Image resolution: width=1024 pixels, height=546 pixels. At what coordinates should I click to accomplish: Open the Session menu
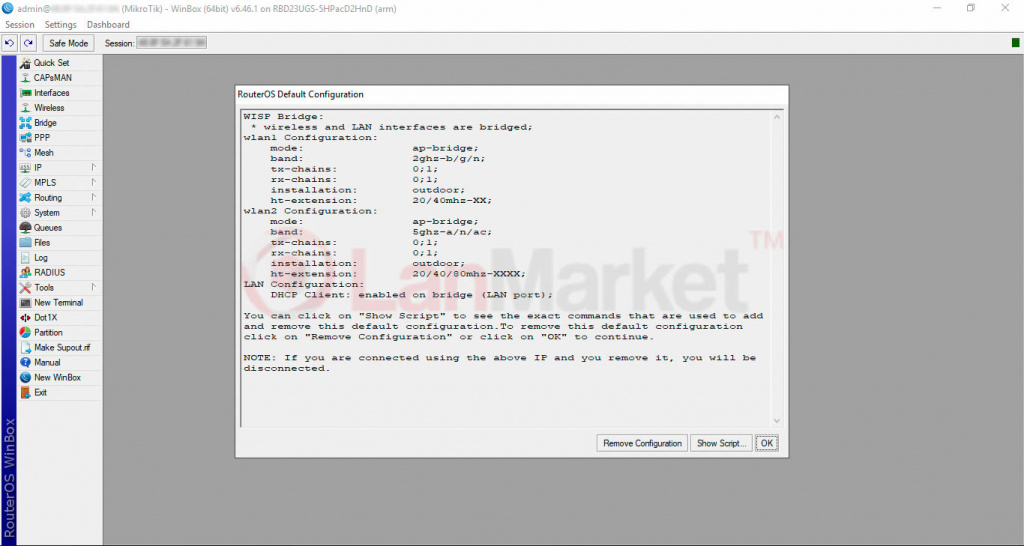(x=19, y=24)
